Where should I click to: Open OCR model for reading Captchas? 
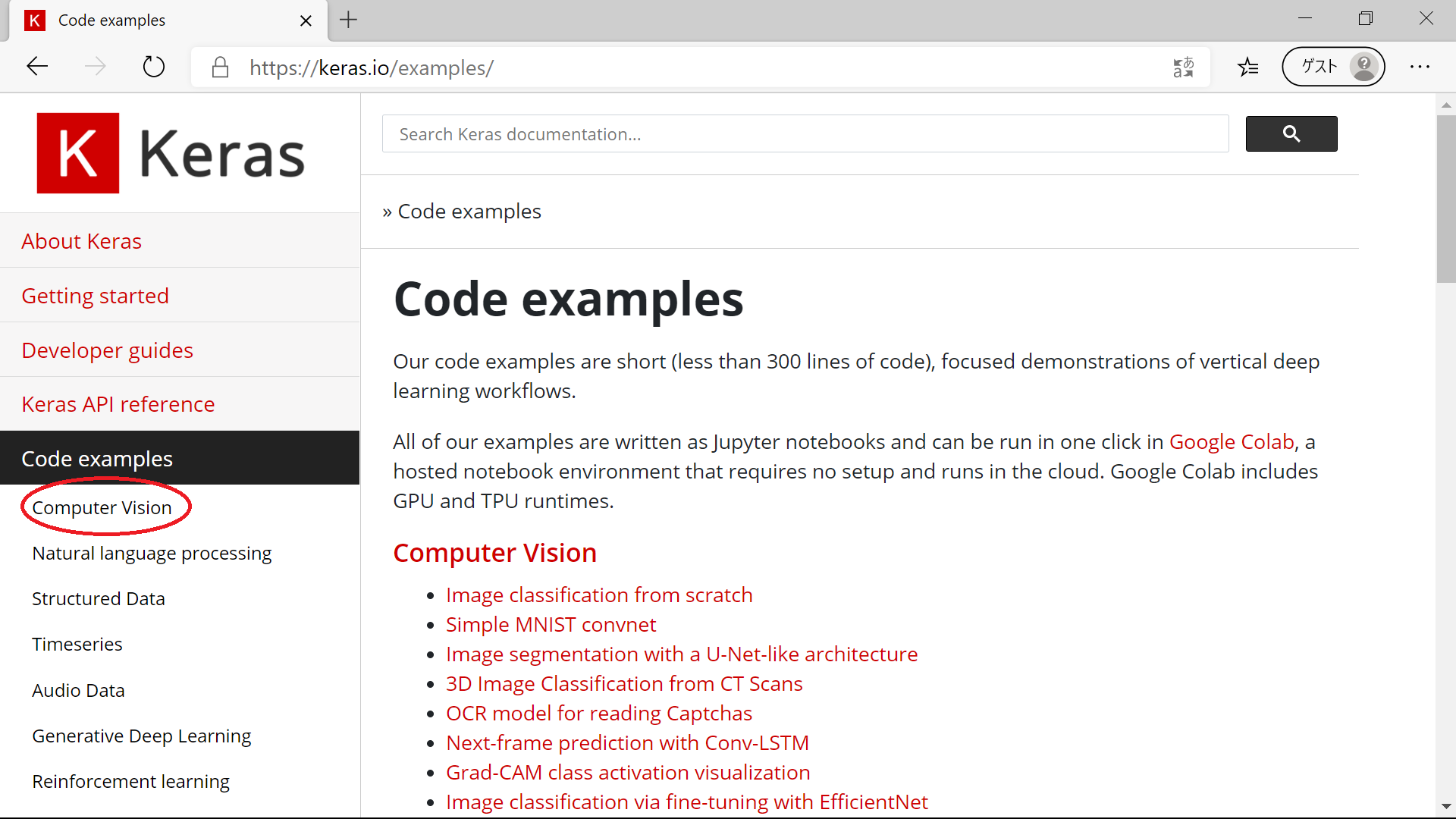(599, 713)
